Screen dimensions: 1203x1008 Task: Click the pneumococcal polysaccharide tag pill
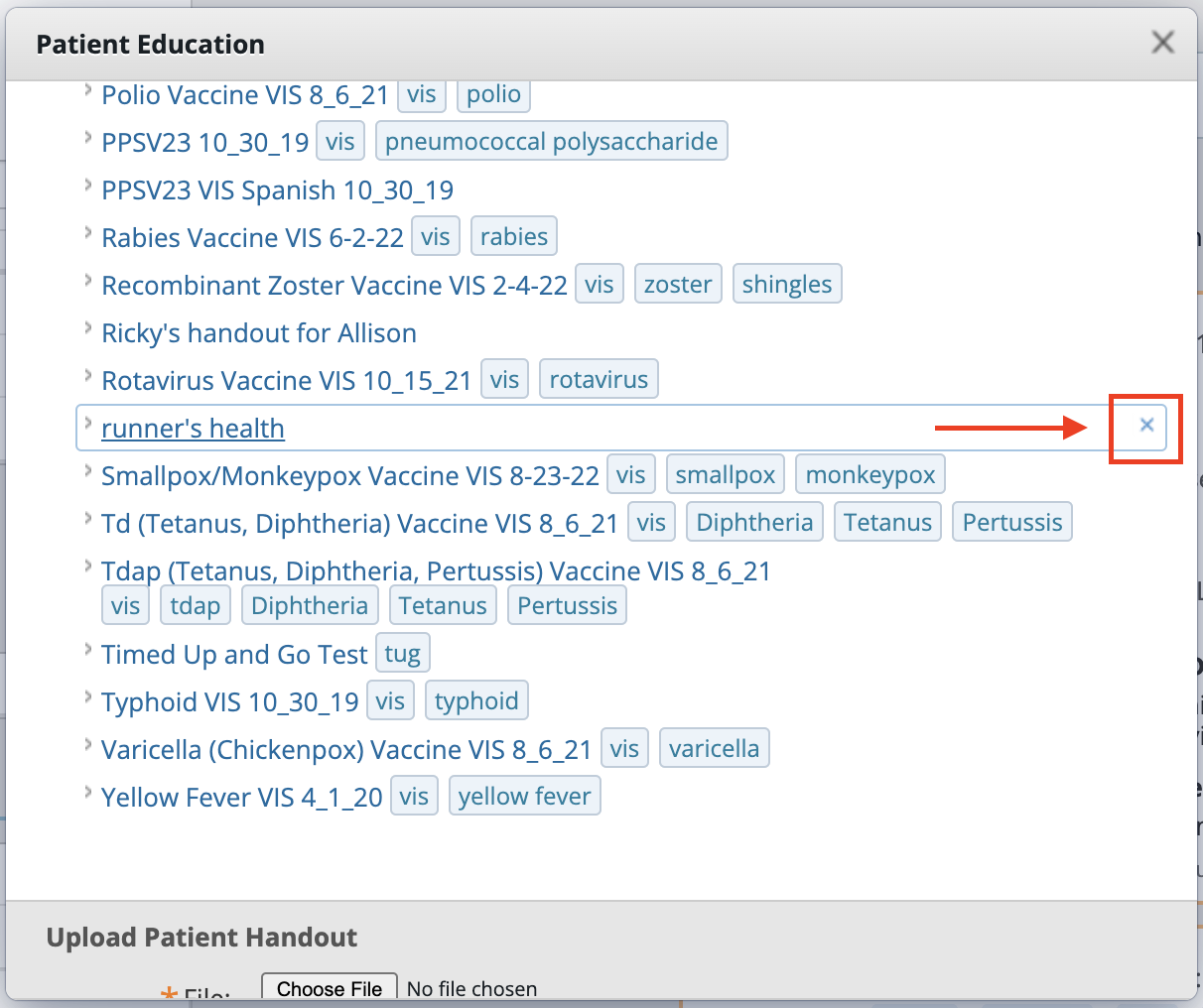click(x=551, y=140)
